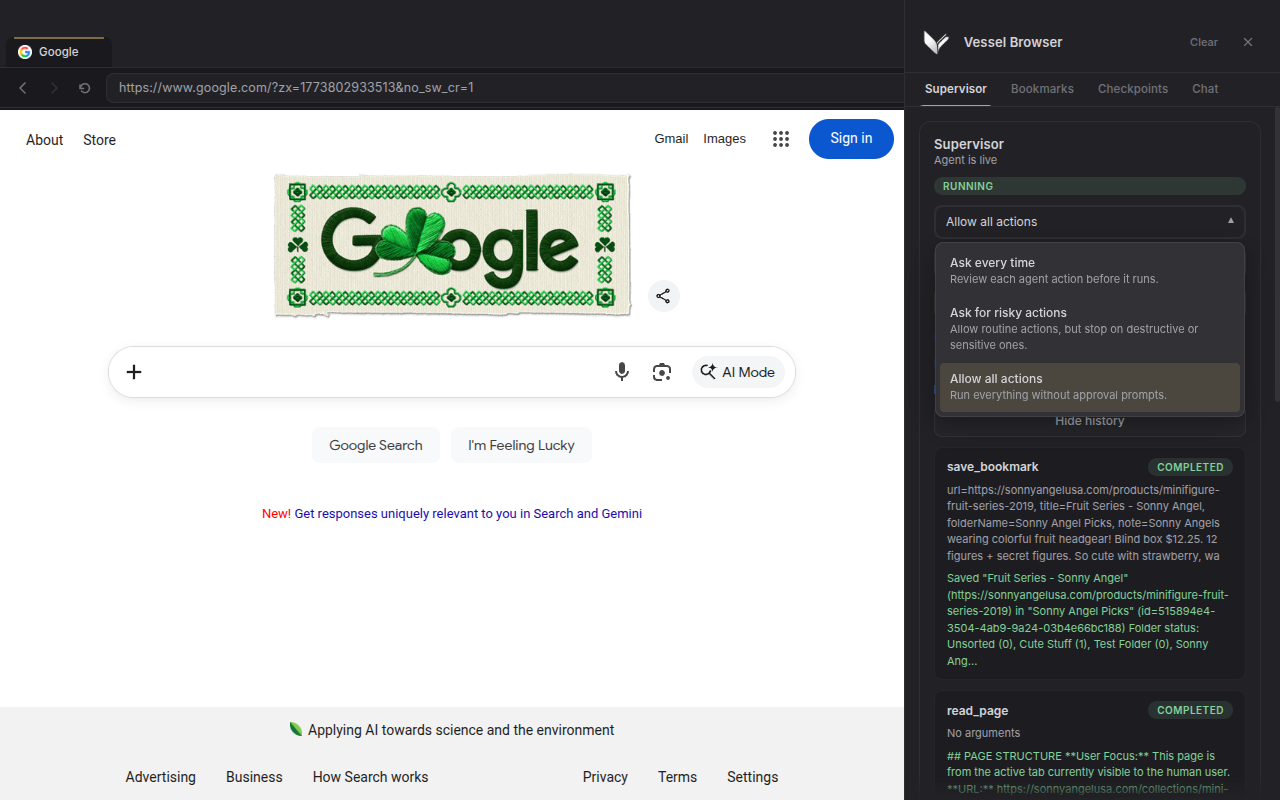
Task: Click the browser back arrow icon
Action: [x=23, y=88]
